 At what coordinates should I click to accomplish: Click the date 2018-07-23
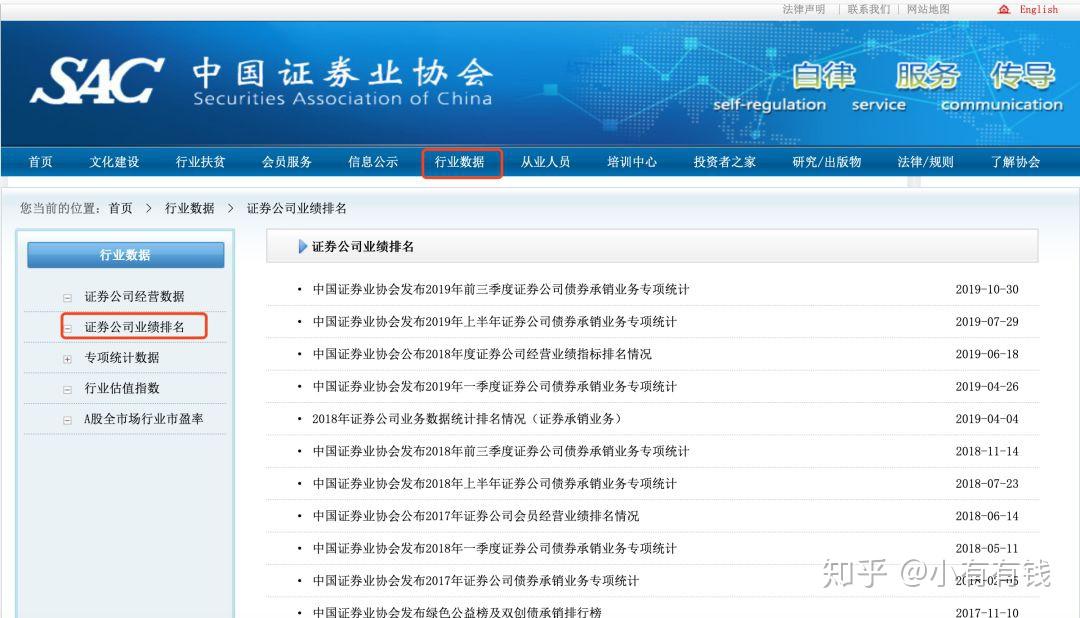(987, 484)
